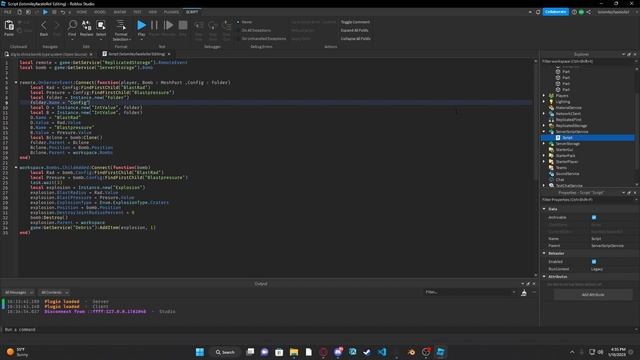Expand the StarterPlayer node

click(544, 162)
